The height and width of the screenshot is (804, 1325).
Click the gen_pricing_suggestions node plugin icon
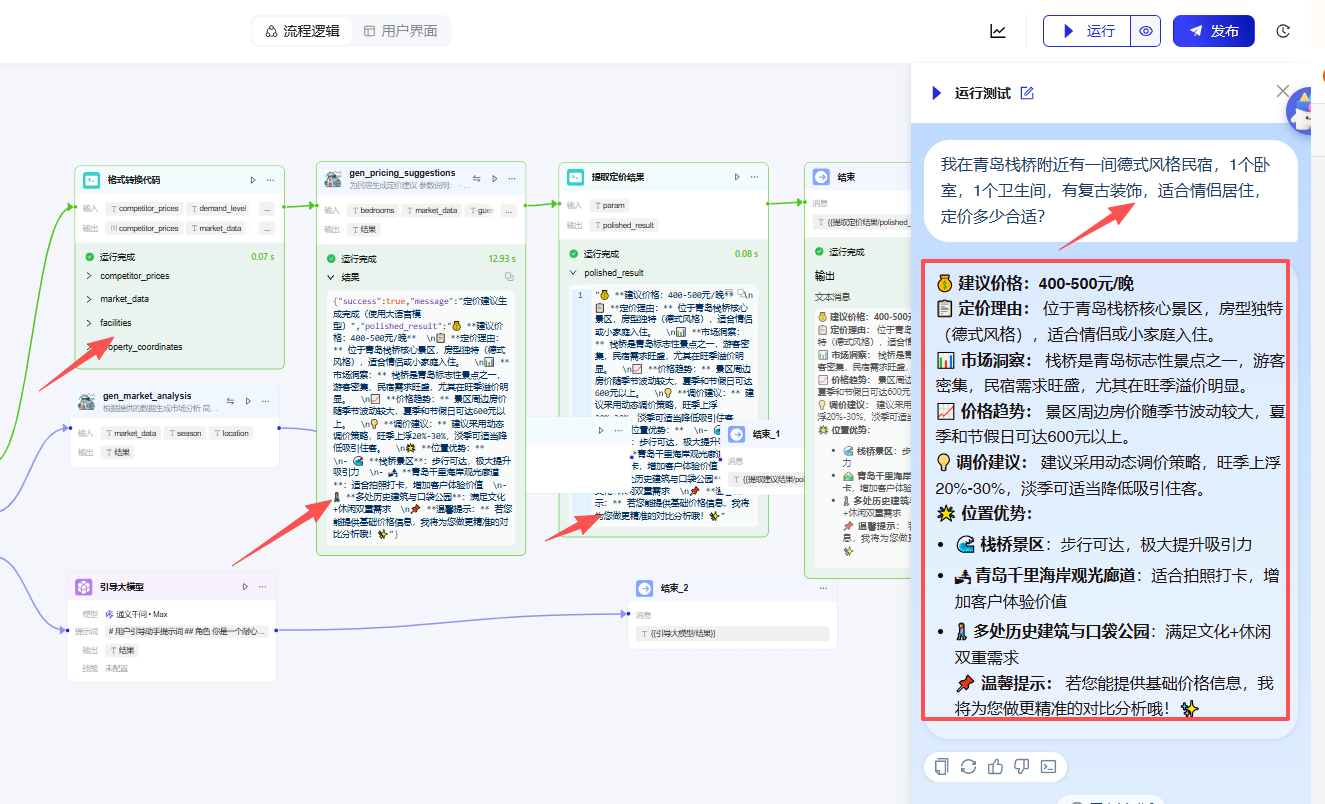(333, 178)
